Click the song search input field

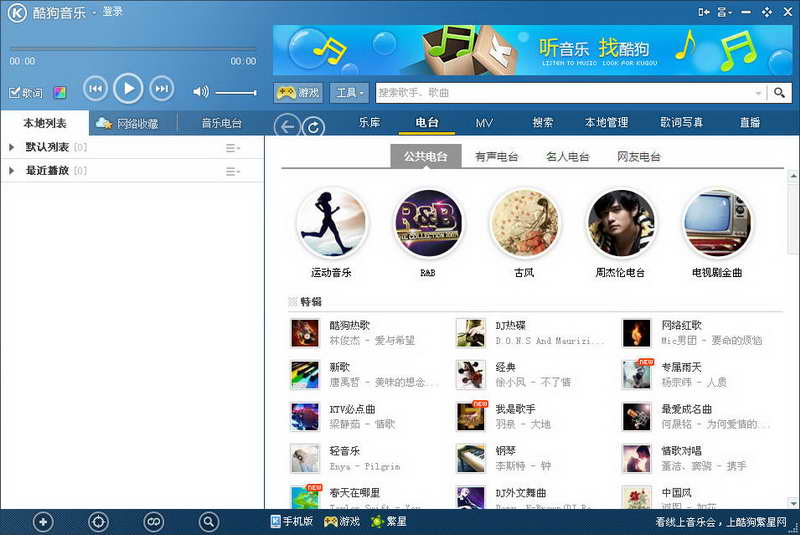coord(564,92)
